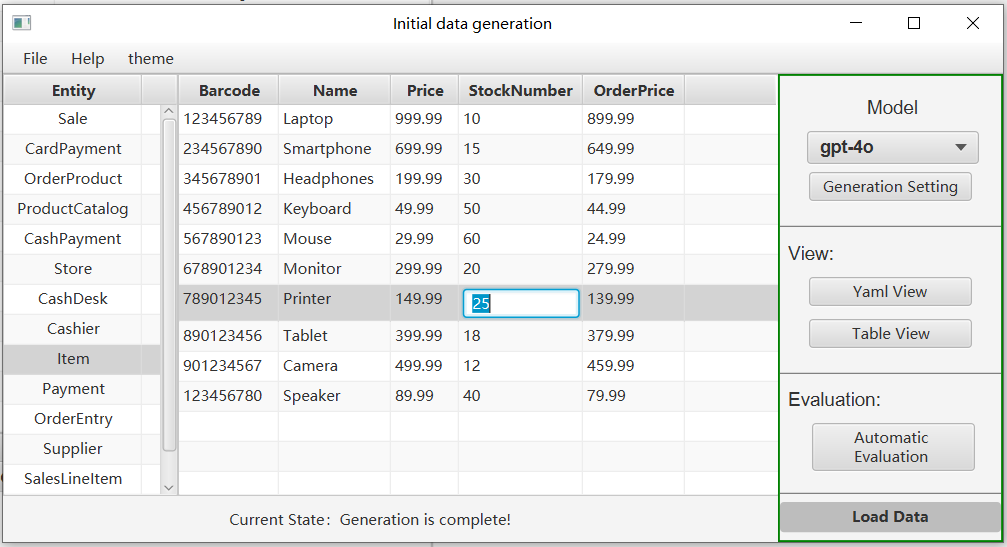
Task: Open the File menu
Action: [35, 59]
